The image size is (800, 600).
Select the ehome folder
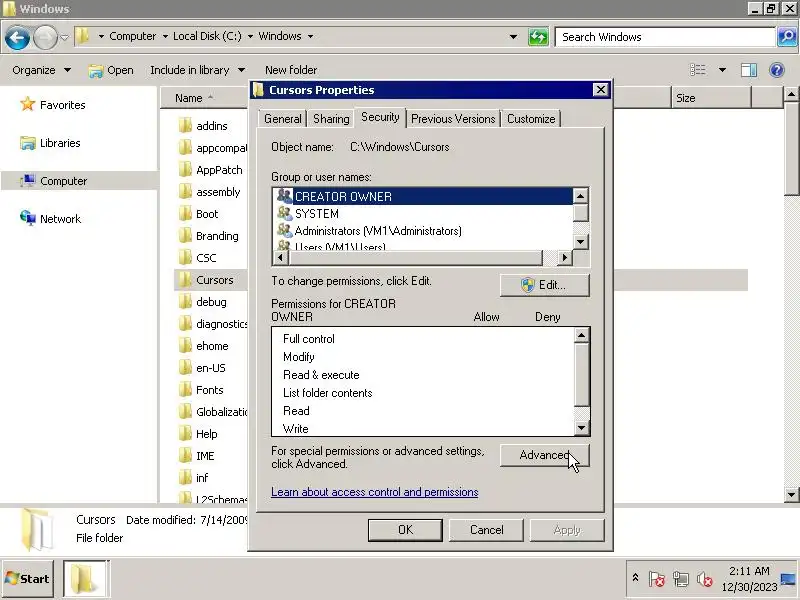tap(204, 346)
